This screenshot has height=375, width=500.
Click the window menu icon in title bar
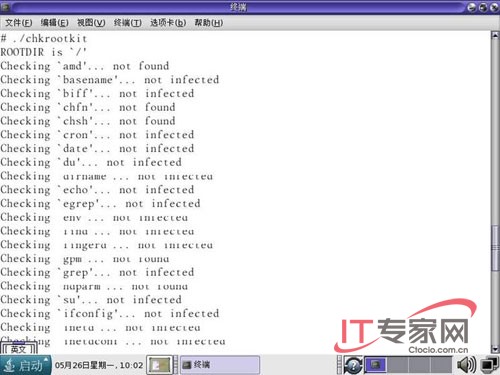coord(5,7)
